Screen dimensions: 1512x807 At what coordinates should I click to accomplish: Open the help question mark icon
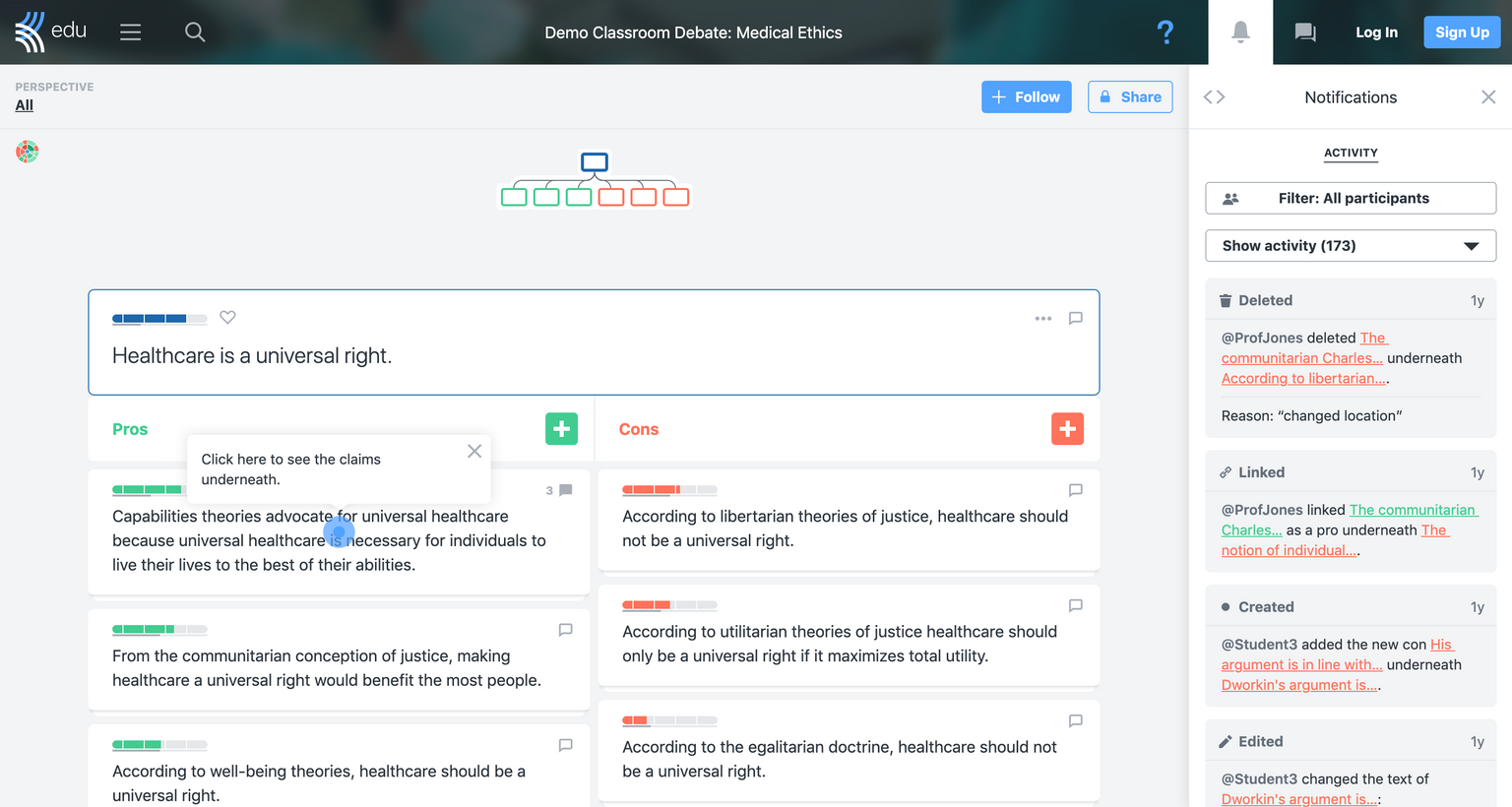(1165, 31)
